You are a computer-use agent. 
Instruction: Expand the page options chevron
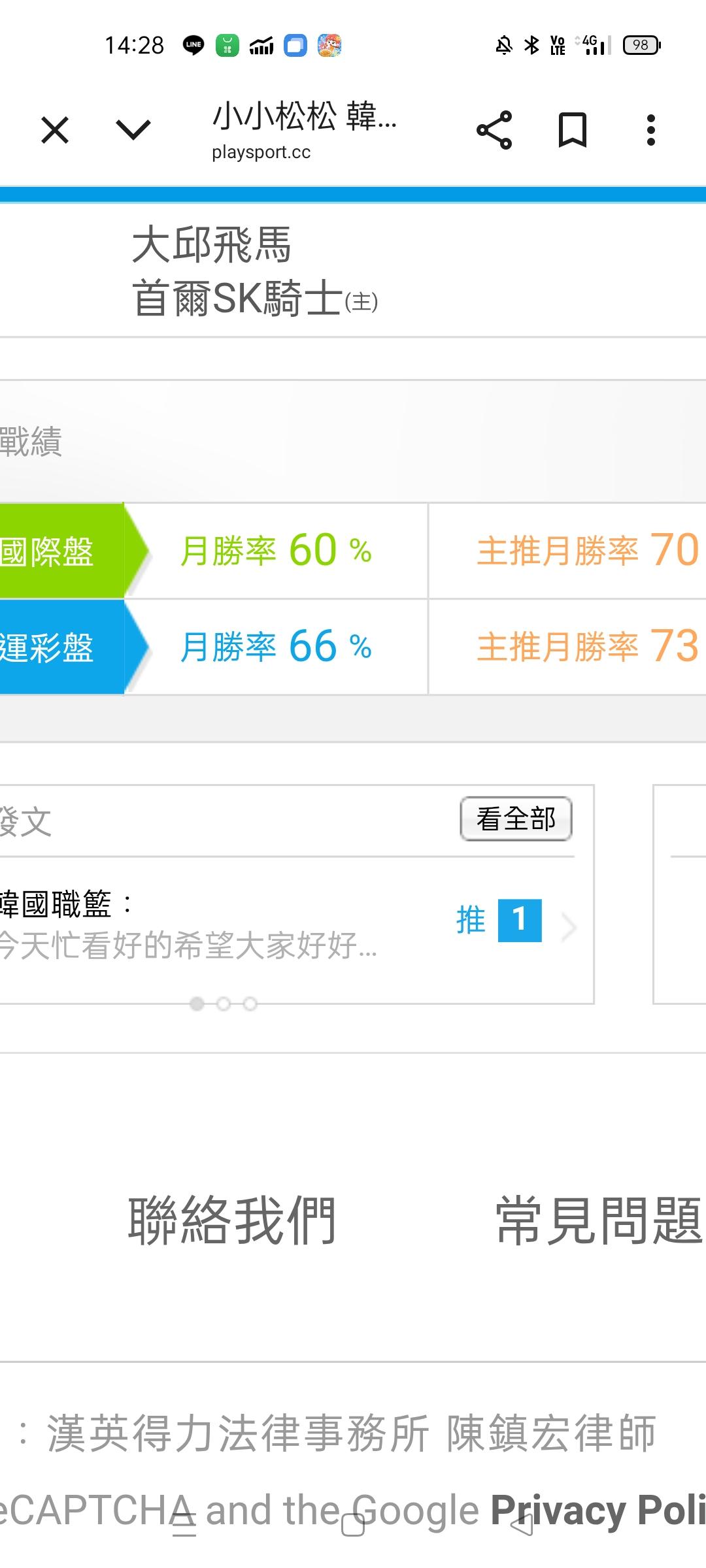pyautogui.click(x=133, y=130)
